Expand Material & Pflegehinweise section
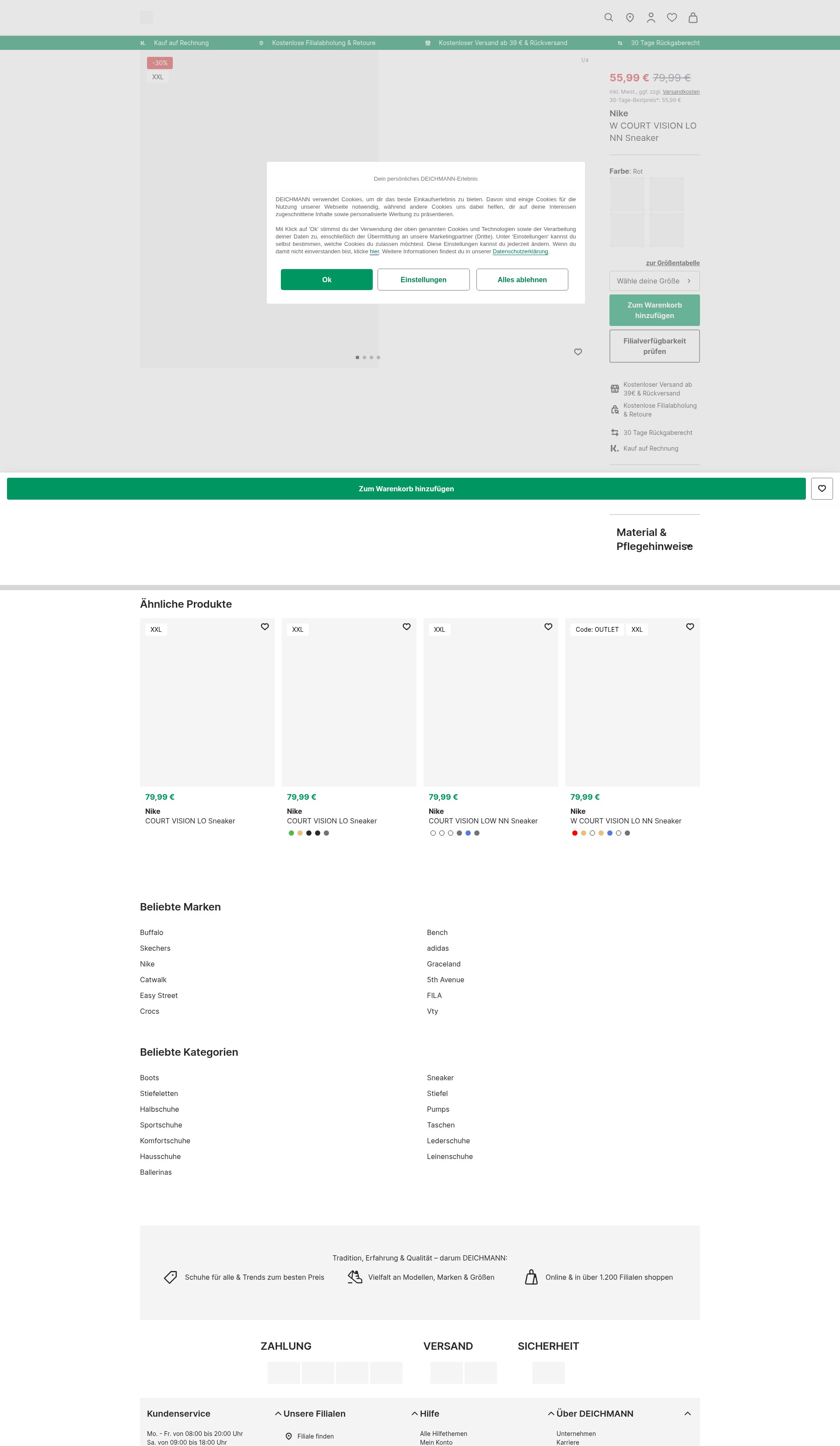840x1446 pixels. (x=654, y=539)
